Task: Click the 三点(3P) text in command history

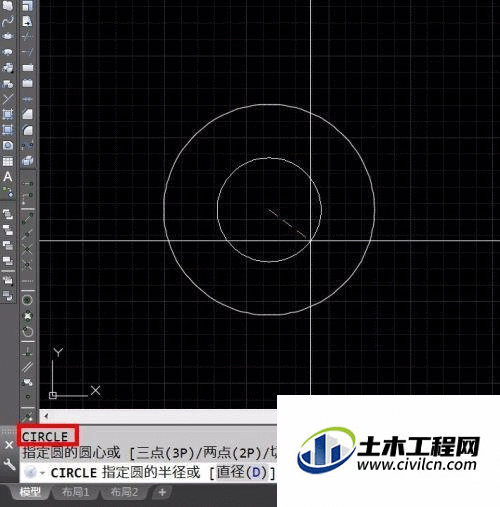Action: tap(166, 453)
